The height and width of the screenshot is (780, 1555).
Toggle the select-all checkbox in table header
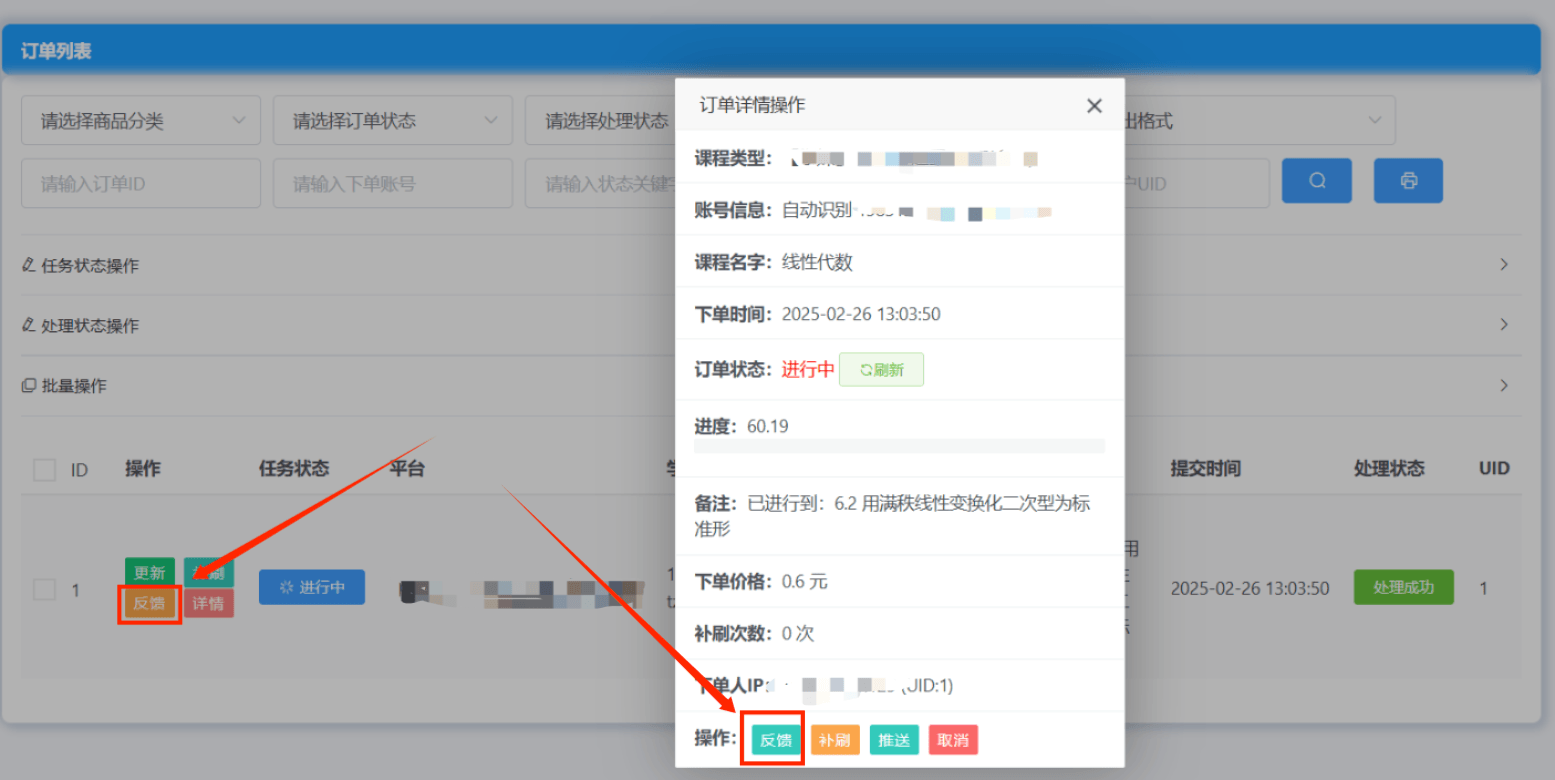44,469
